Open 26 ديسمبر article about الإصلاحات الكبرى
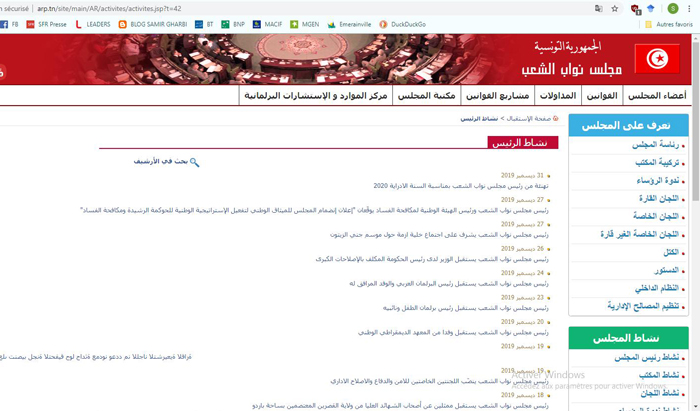700x411 pixels. click(432, 259)
